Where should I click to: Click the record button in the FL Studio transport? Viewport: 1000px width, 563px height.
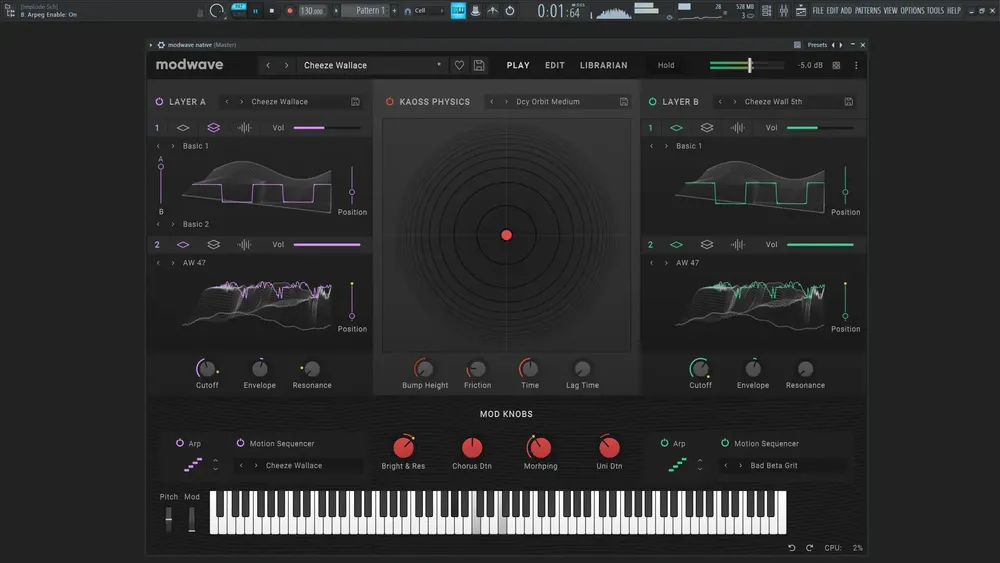tap(290, 11)
